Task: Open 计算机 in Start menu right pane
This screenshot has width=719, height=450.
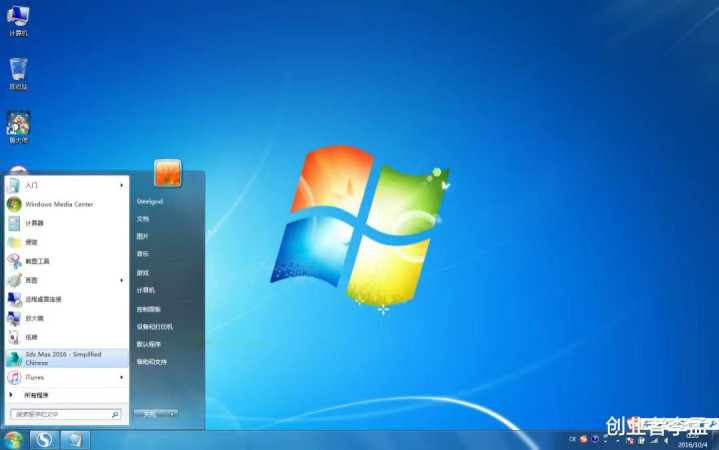Action: point(145,290)
